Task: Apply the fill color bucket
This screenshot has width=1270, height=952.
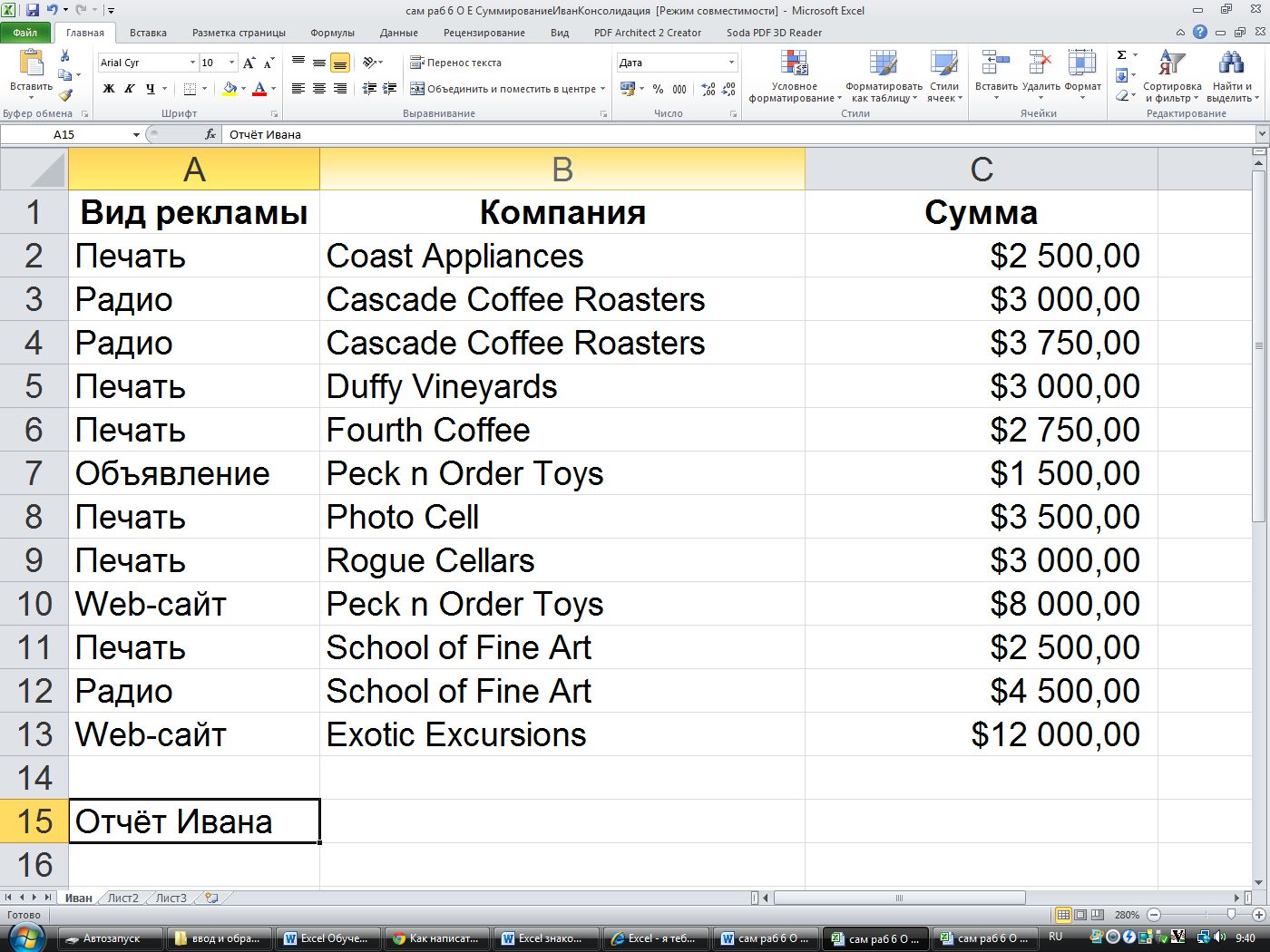Action: click(x=230, y=89)
